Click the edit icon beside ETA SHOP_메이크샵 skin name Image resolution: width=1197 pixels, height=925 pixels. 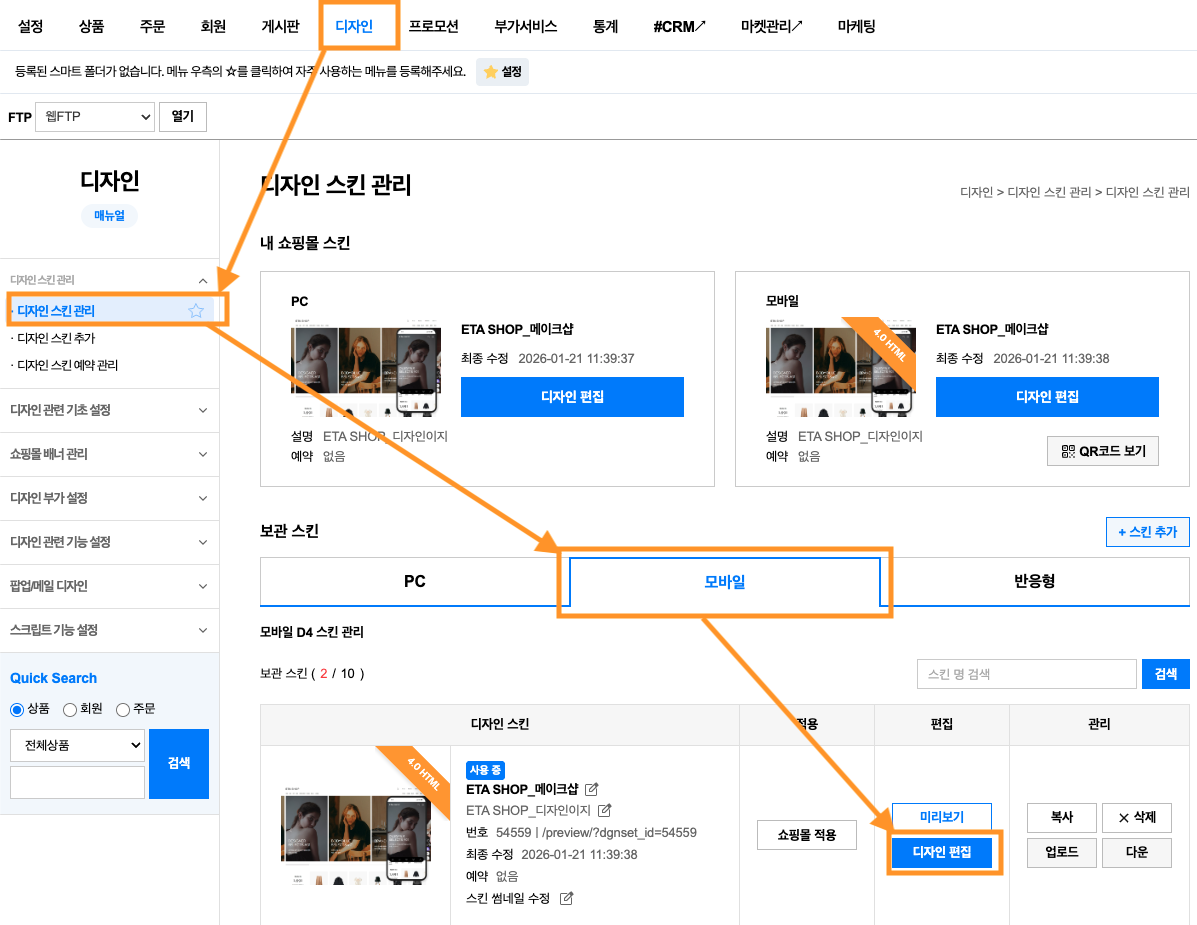tap(592, 789)
